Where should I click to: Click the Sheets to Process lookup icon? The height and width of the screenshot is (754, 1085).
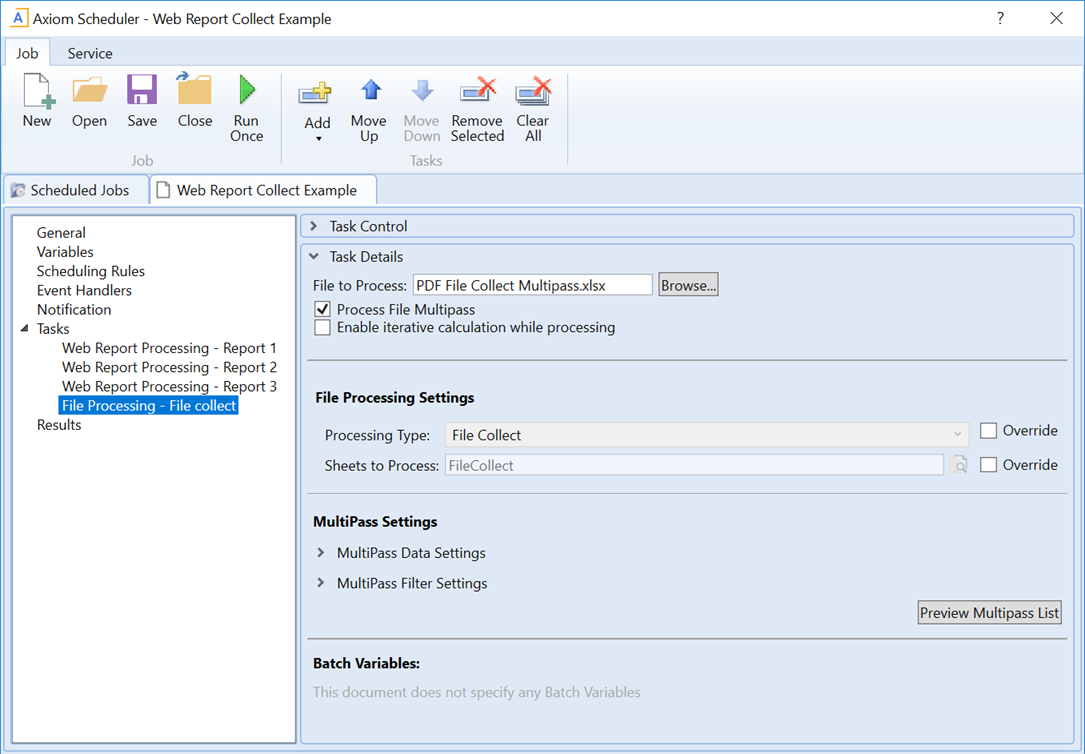click(959, 465)
